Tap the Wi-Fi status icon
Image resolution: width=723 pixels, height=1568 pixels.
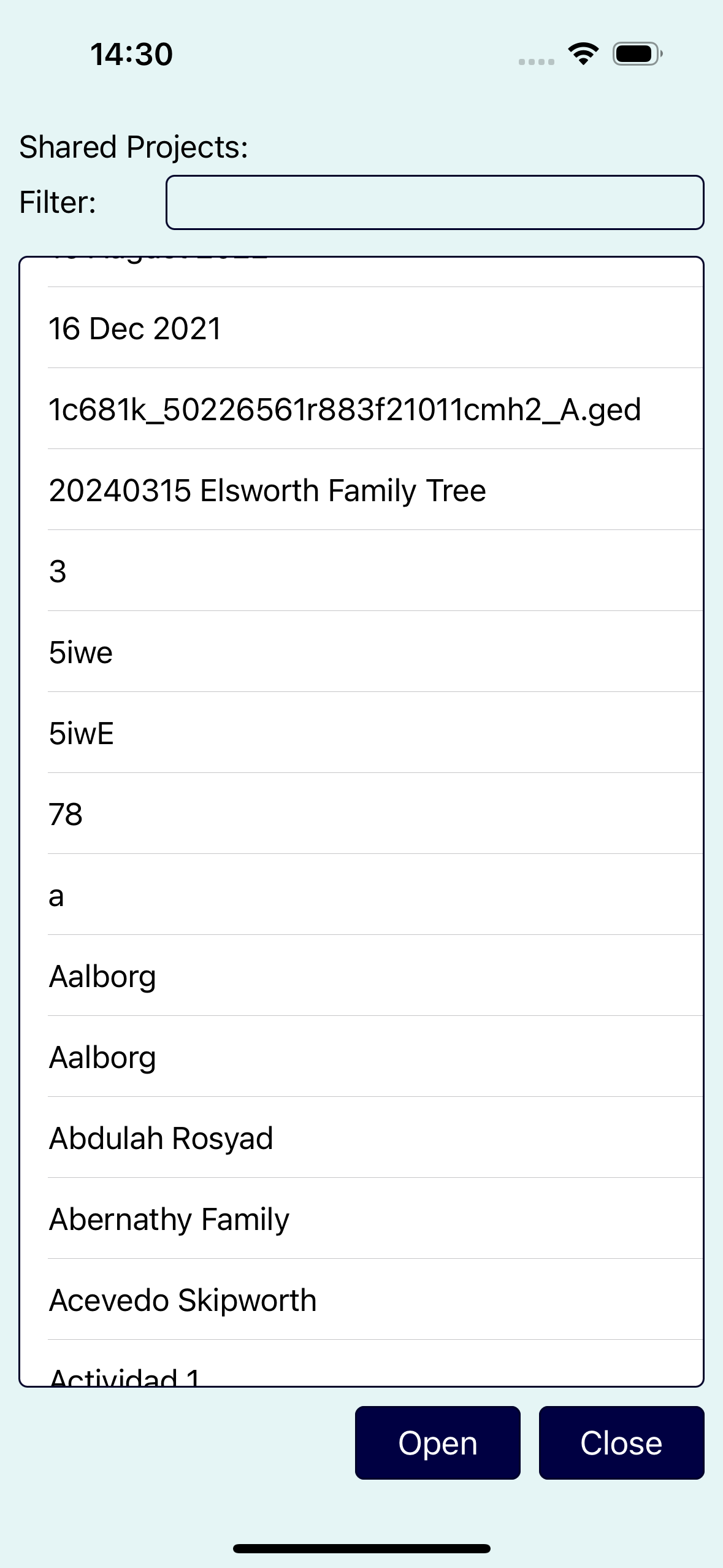[x=583, y=54]
